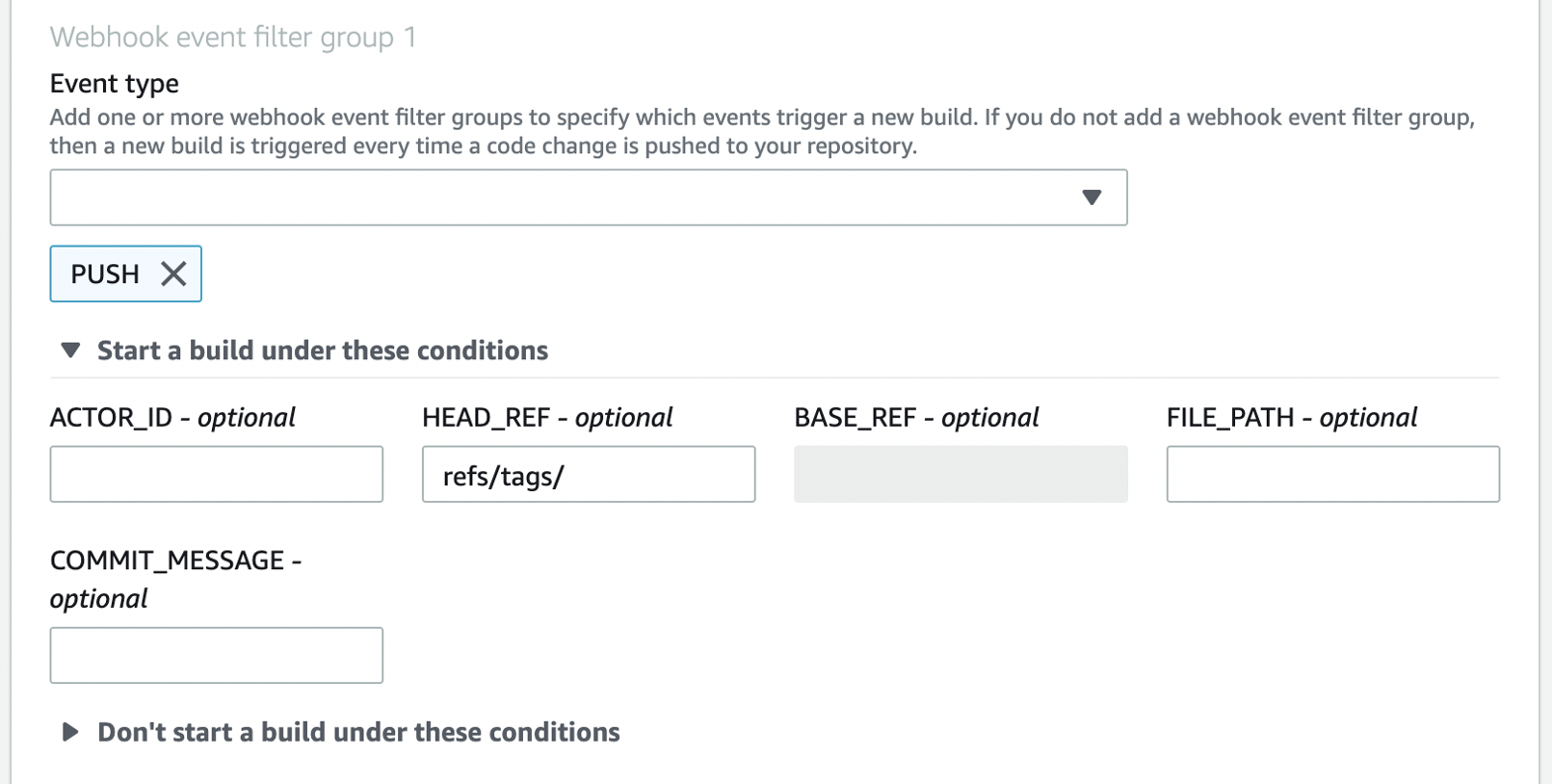This screenshot has width=1553, height=784.
Task: Click 'Start a build under these conditions' heading
Action: coord(321,350)
